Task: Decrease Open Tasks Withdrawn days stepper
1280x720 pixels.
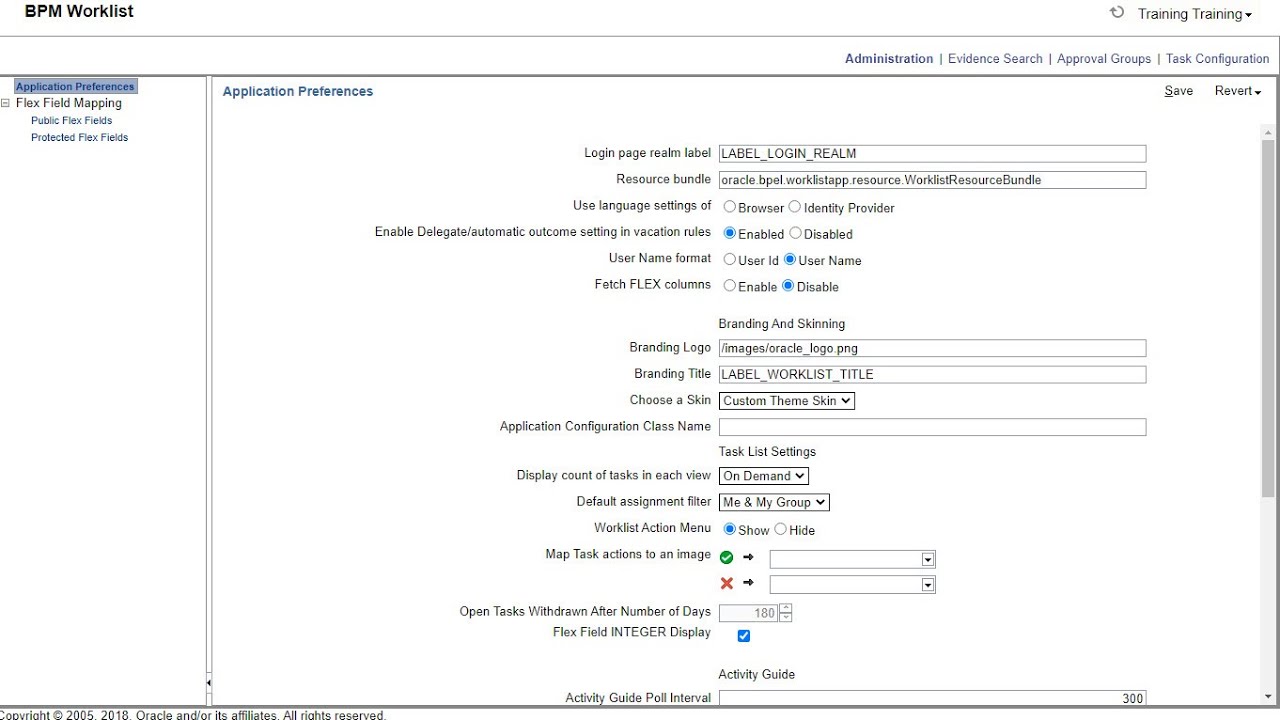Action: 786,617
